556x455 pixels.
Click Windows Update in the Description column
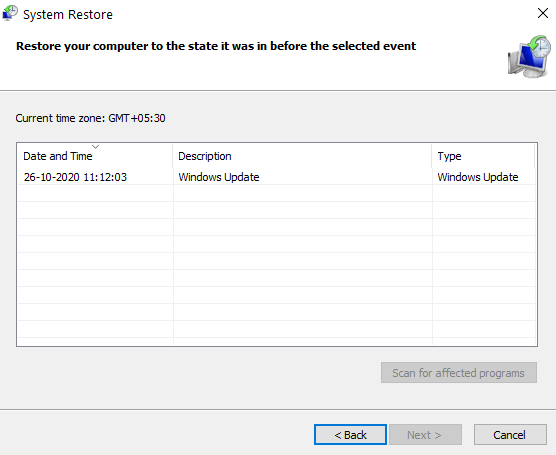pyautogui.click(x=219, y=177)
